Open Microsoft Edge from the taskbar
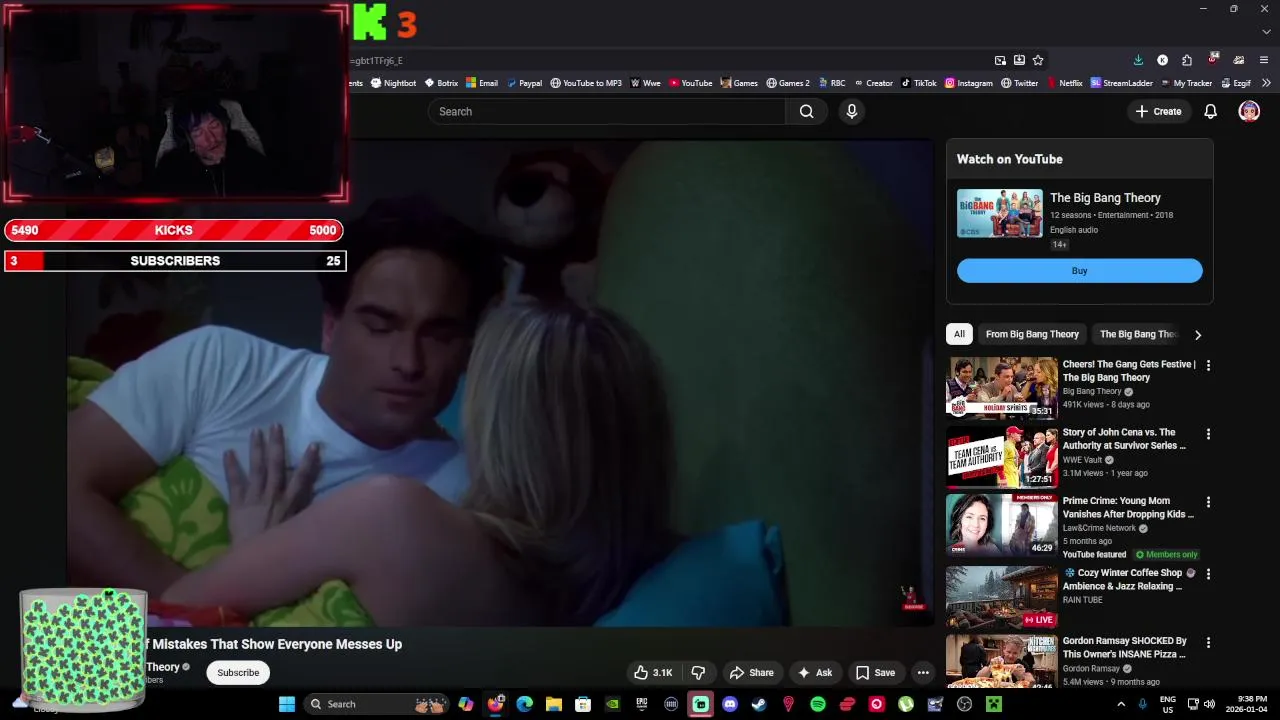1280x720 pixels. point(524,704)
